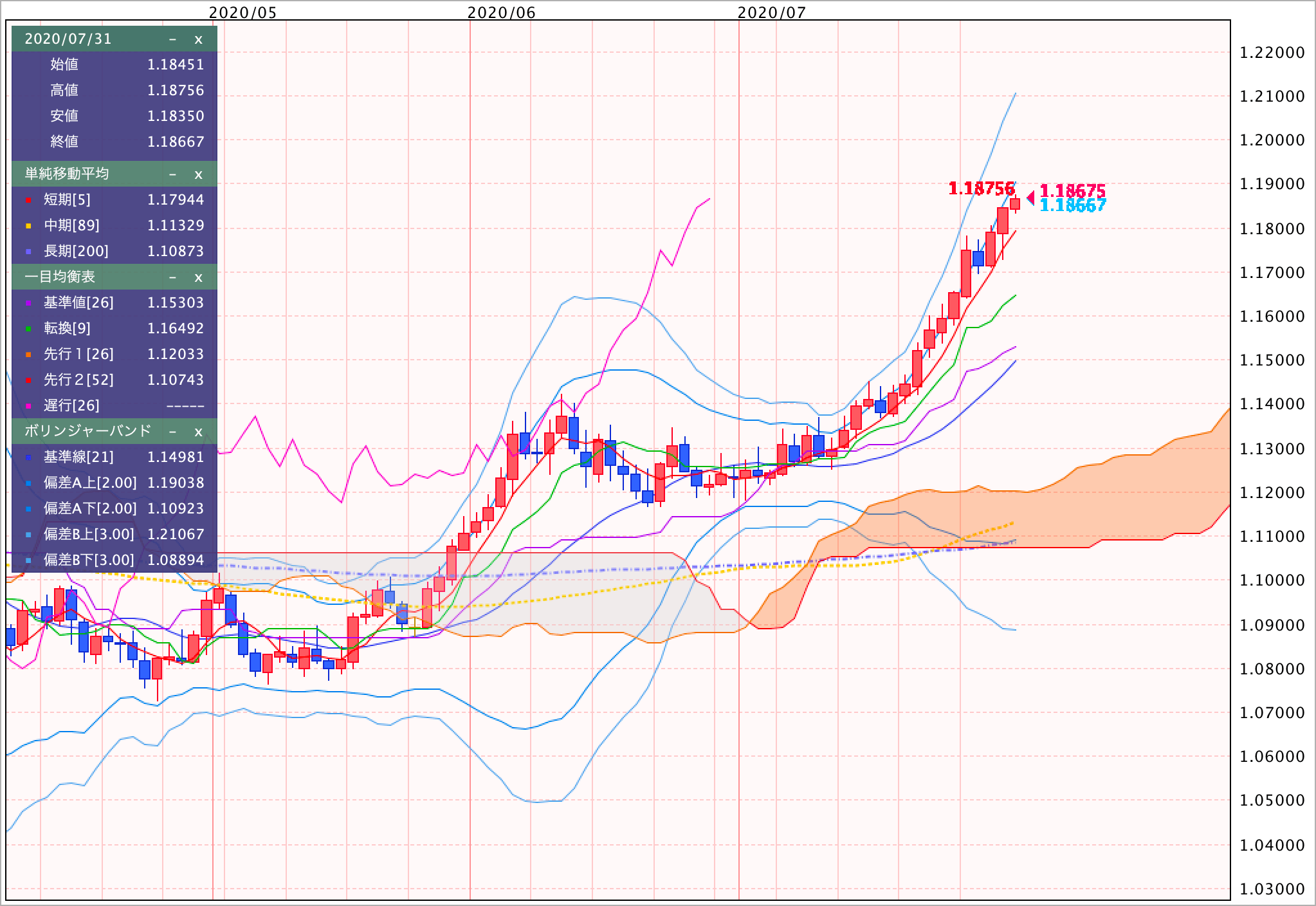Click the 短期[5] label

pyautogui.click(x=67, y=200)
